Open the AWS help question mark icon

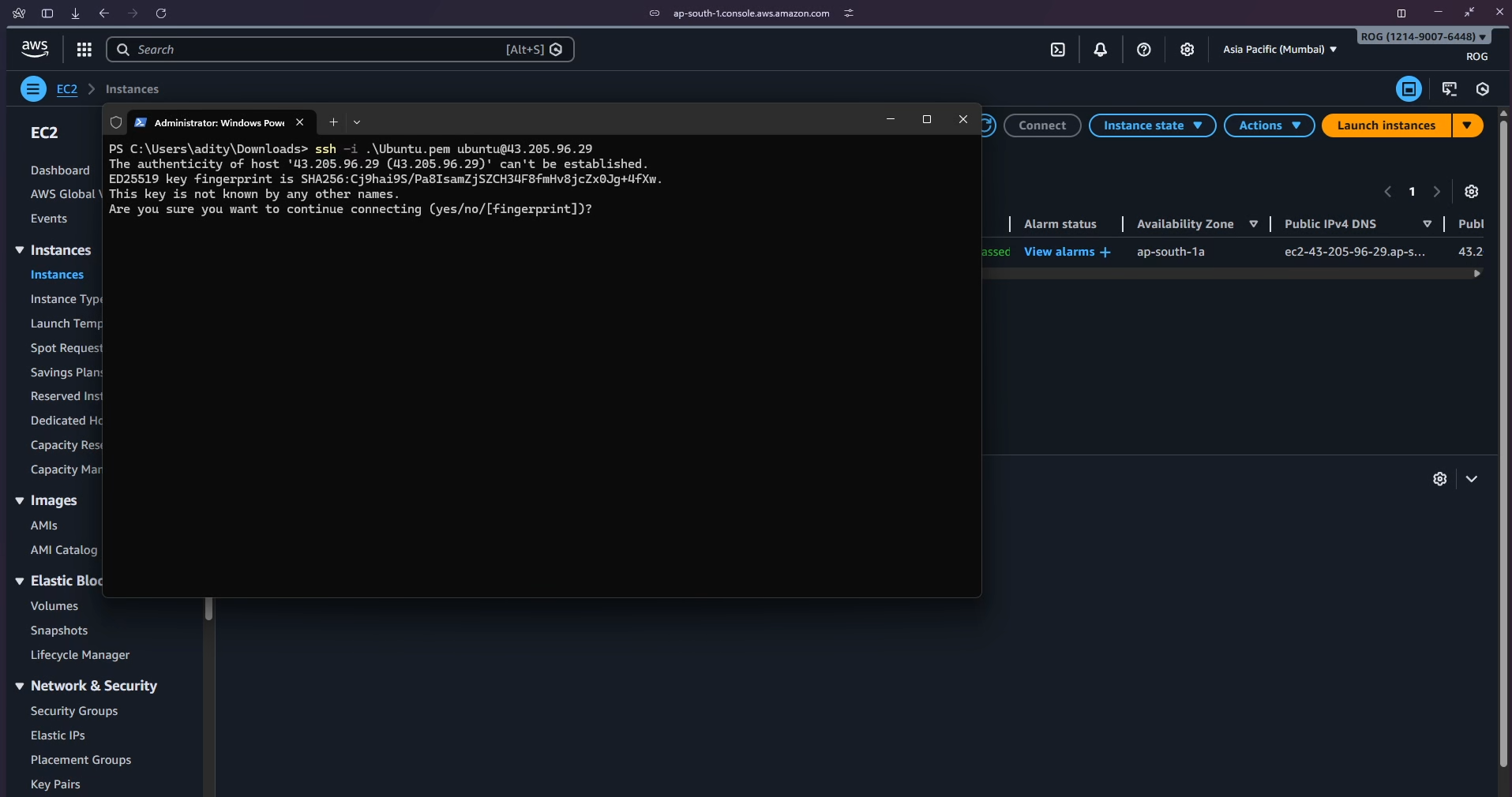1143,50
